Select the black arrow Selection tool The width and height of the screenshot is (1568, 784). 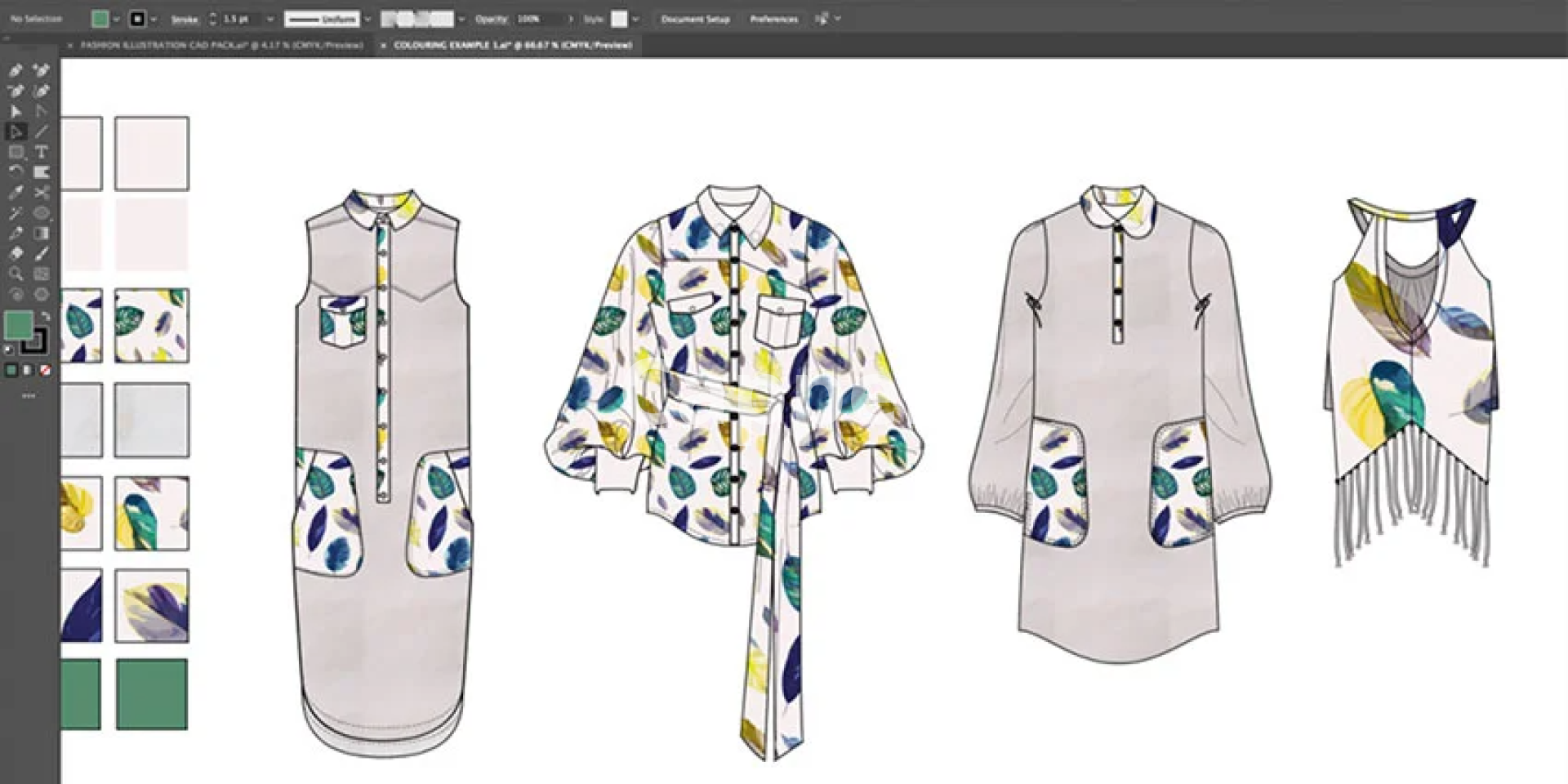(16, 111)
